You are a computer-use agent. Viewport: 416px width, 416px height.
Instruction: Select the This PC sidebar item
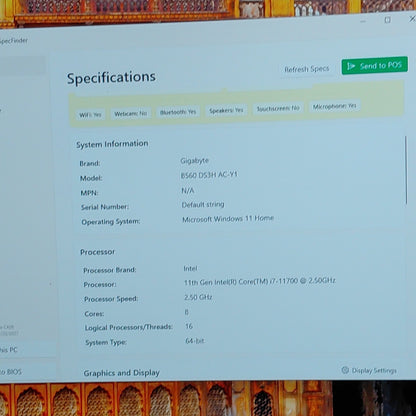tap(8, 350)
